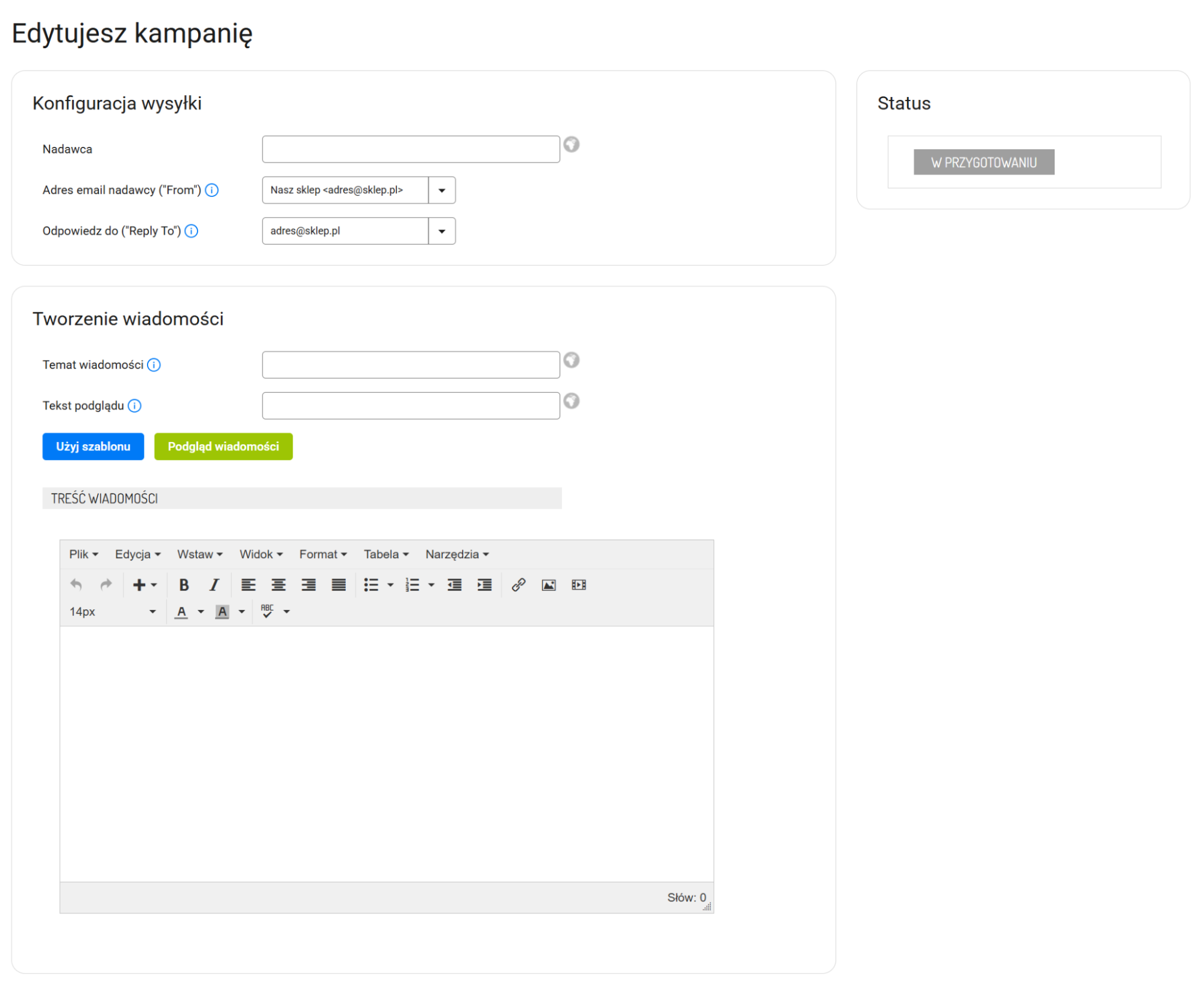The height and width of the screenshot is (985, 1204).
Task: Click the insert media video icon
Action: click(579, 585)
